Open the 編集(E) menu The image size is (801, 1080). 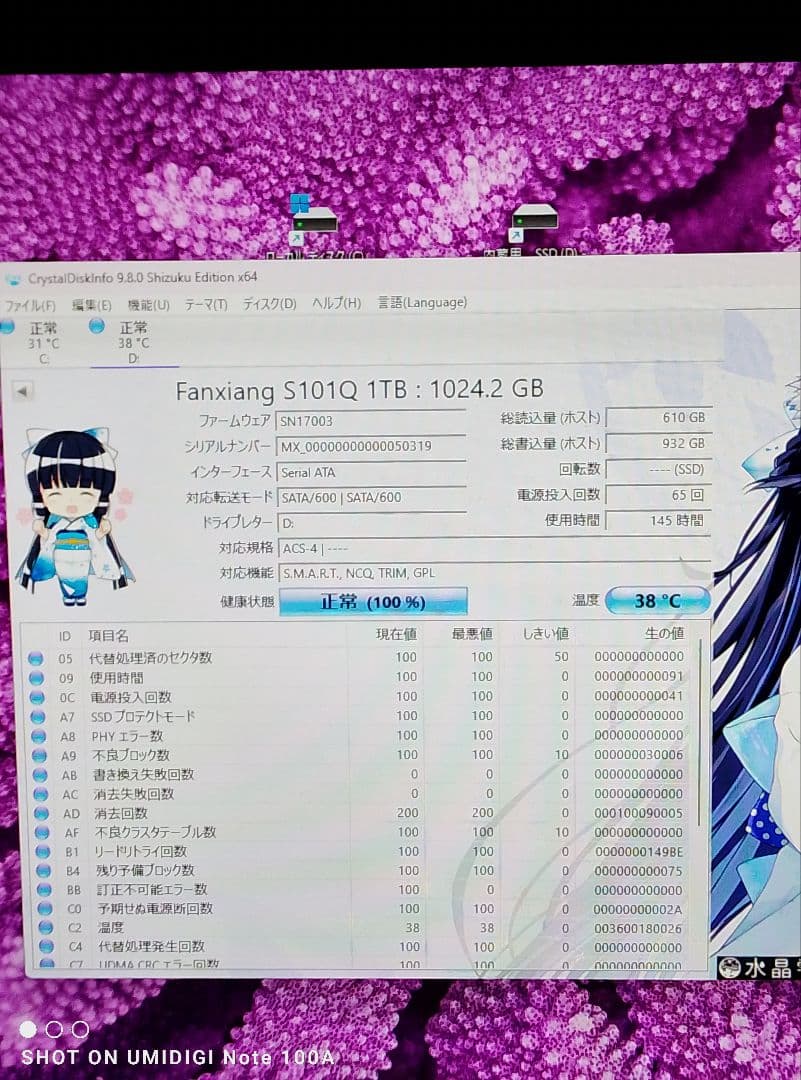pos(92,304)
